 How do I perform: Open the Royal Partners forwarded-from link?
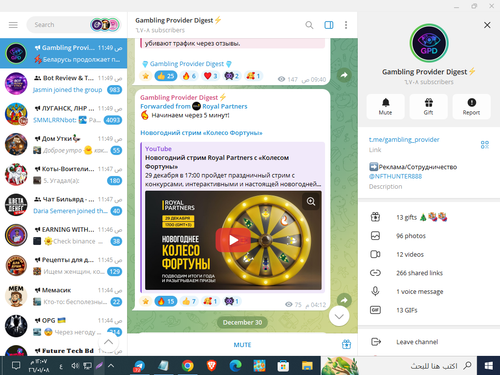click(225, 106)
